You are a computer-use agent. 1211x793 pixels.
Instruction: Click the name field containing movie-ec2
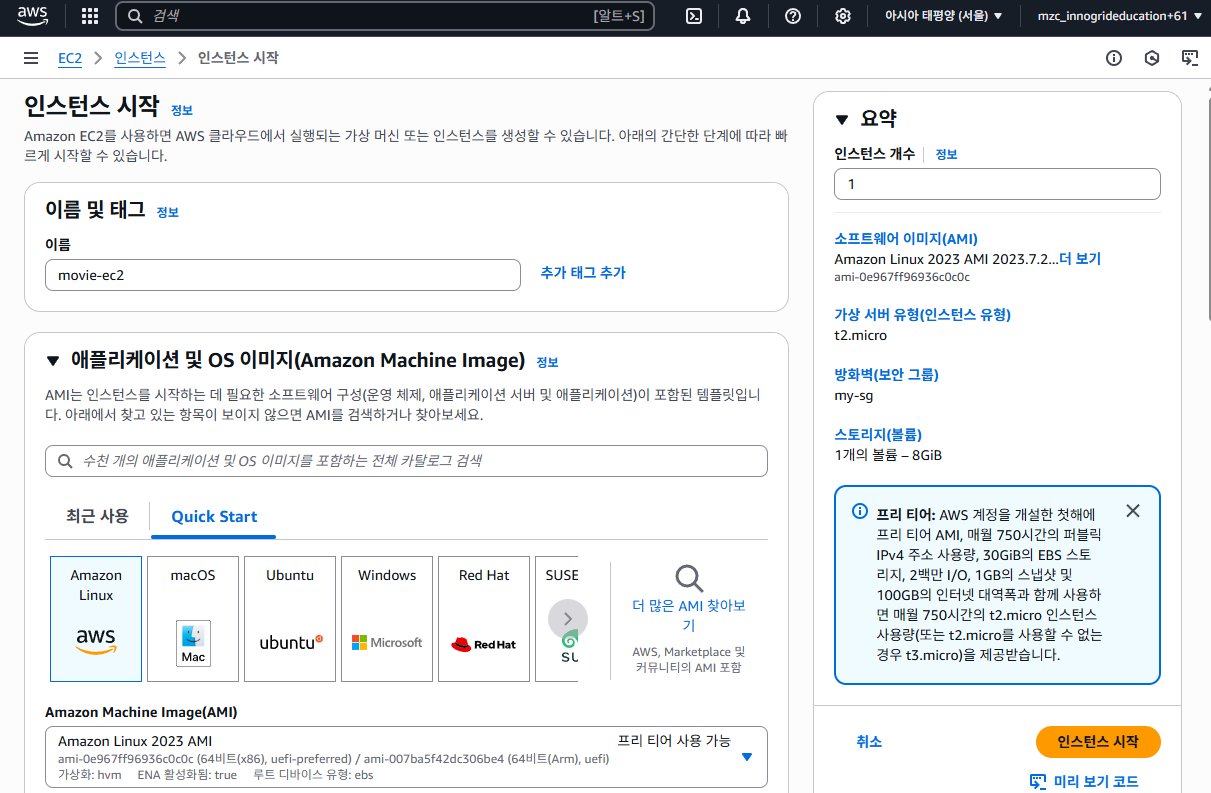coord(283,275)
